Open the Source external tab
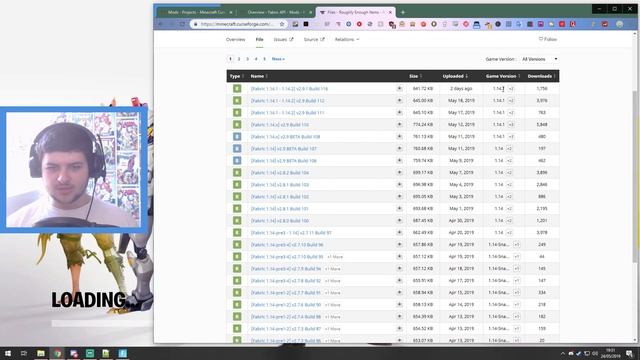 (x=314, y=40)
